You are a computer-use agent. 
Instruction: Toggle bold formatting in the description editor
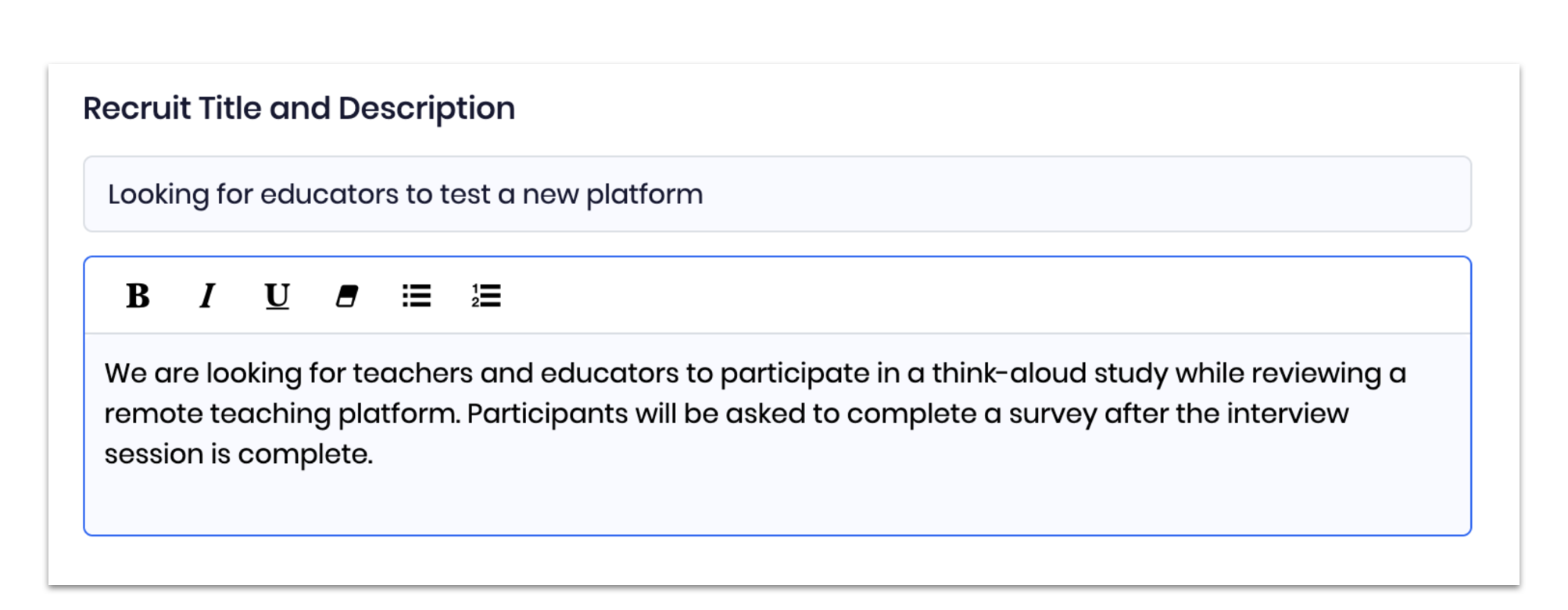138,296
